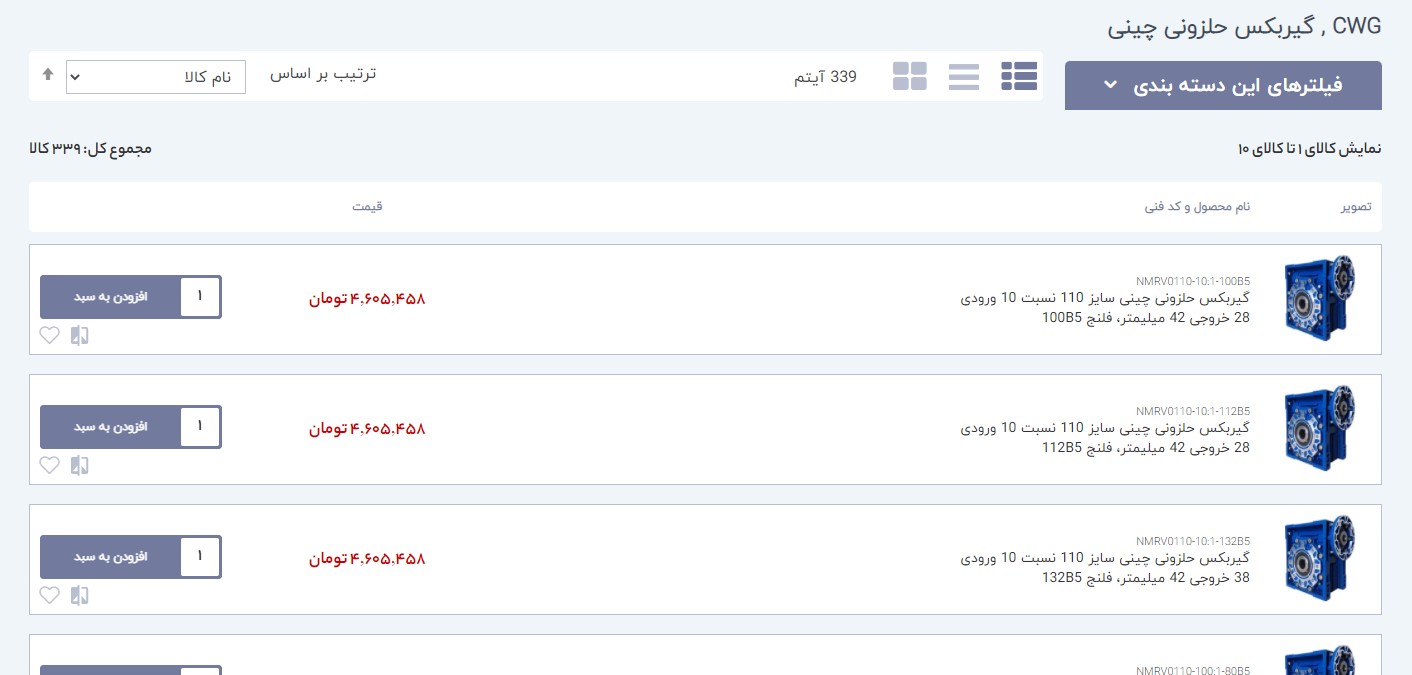Image resolution: width=1412 pixels, height=675 pixels.
Task: Toggle sort direction arrow
Action: click(x=47, y=75)
